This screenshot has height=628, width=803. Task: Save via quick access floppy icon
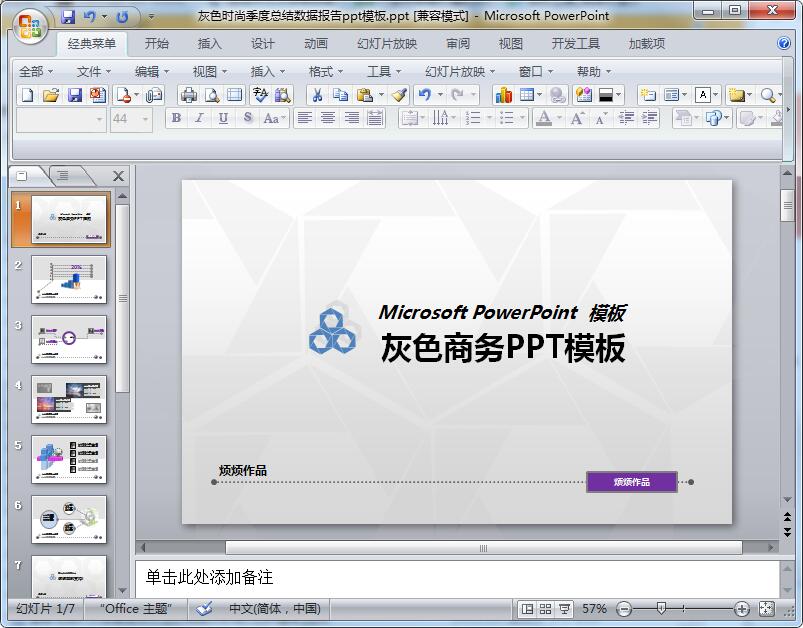pos(68,17)
